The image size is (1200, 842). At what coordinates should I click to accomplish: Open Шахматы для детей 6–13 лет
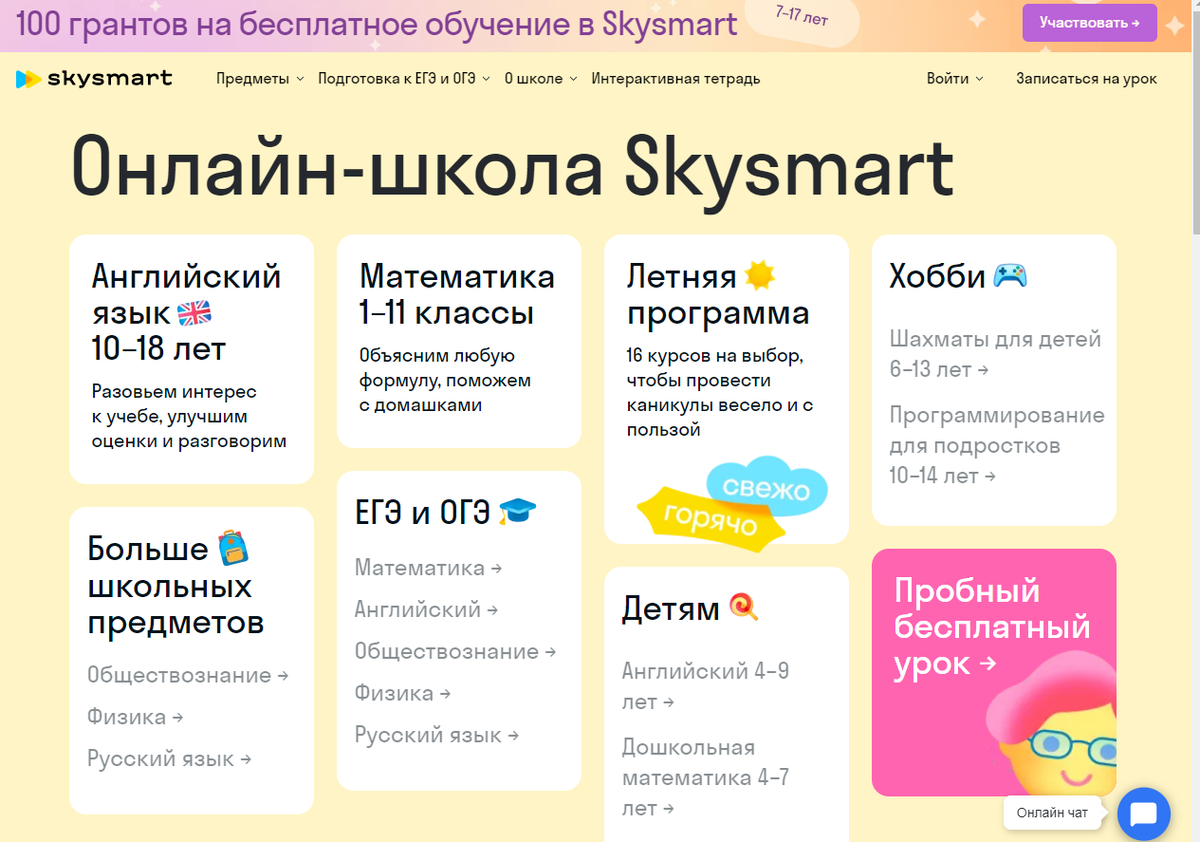tap(995, 354)
